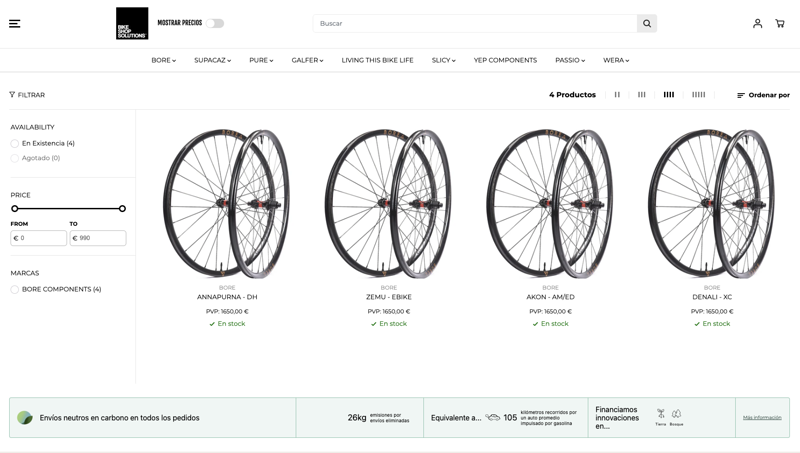Toggle the Mostrar Precios switch
The image size is (800, 453).
click(215, 23)
